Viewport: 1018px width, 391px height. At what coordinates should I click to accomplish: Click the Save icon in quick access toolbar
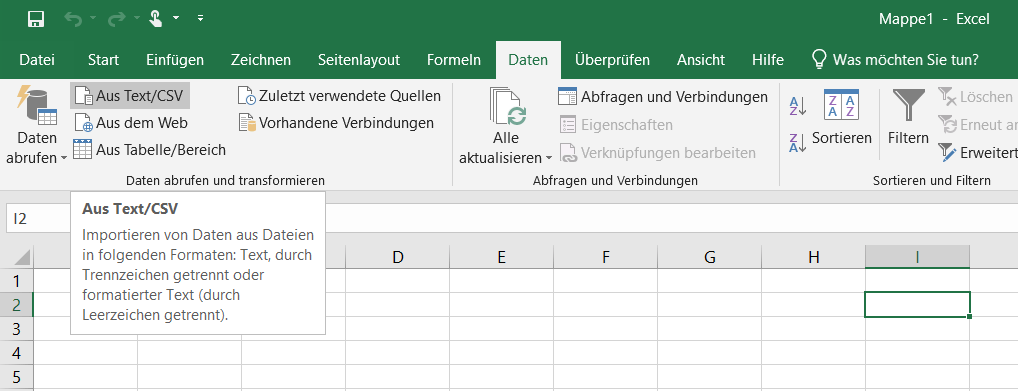[36, 19]
